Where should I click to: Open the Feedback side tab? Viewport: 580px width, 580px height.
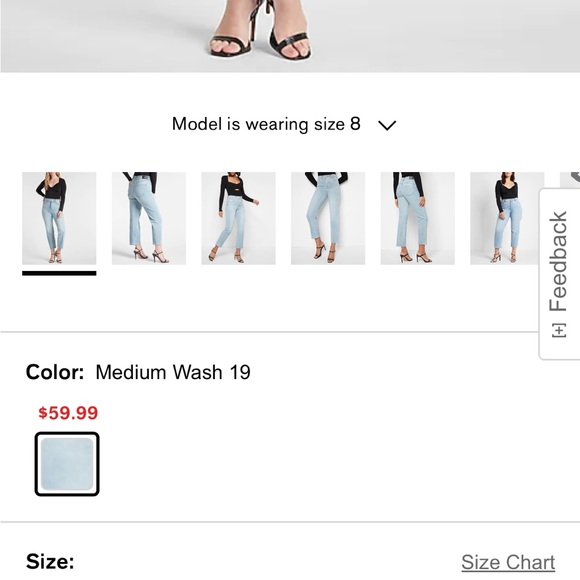pyautogui.click(x=559, y=274)
